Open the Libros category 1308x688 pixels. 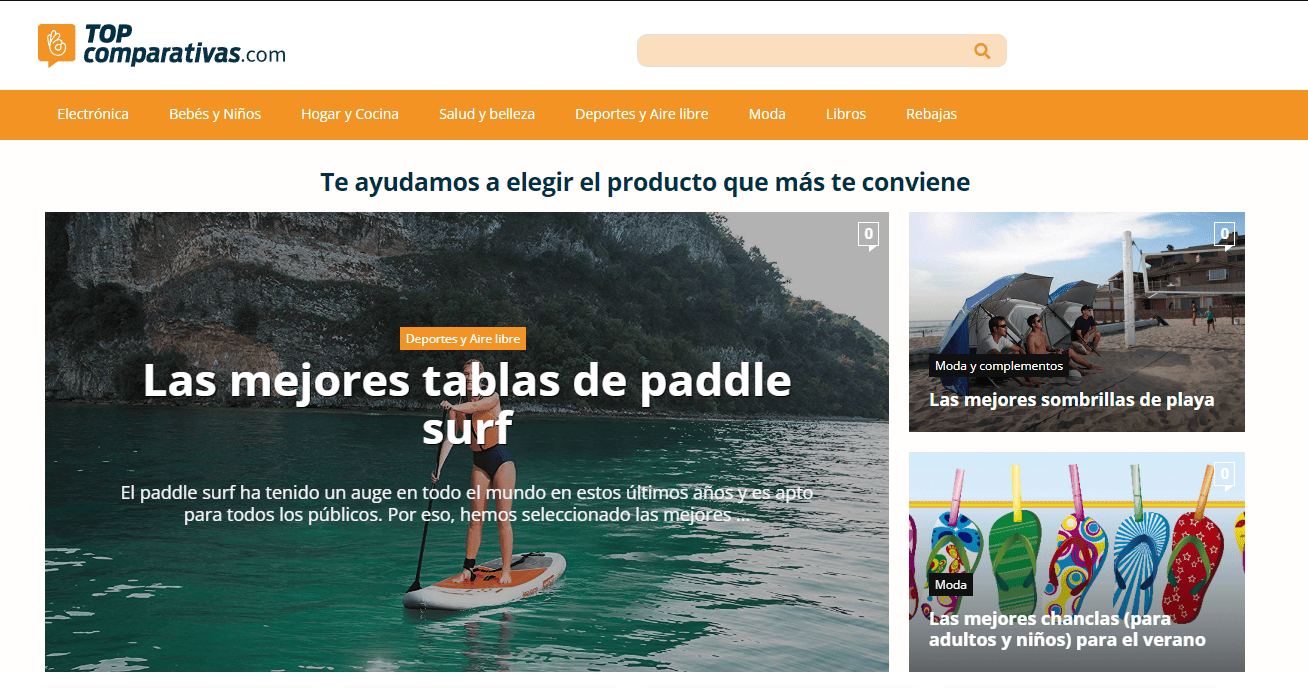pos(846,114)
